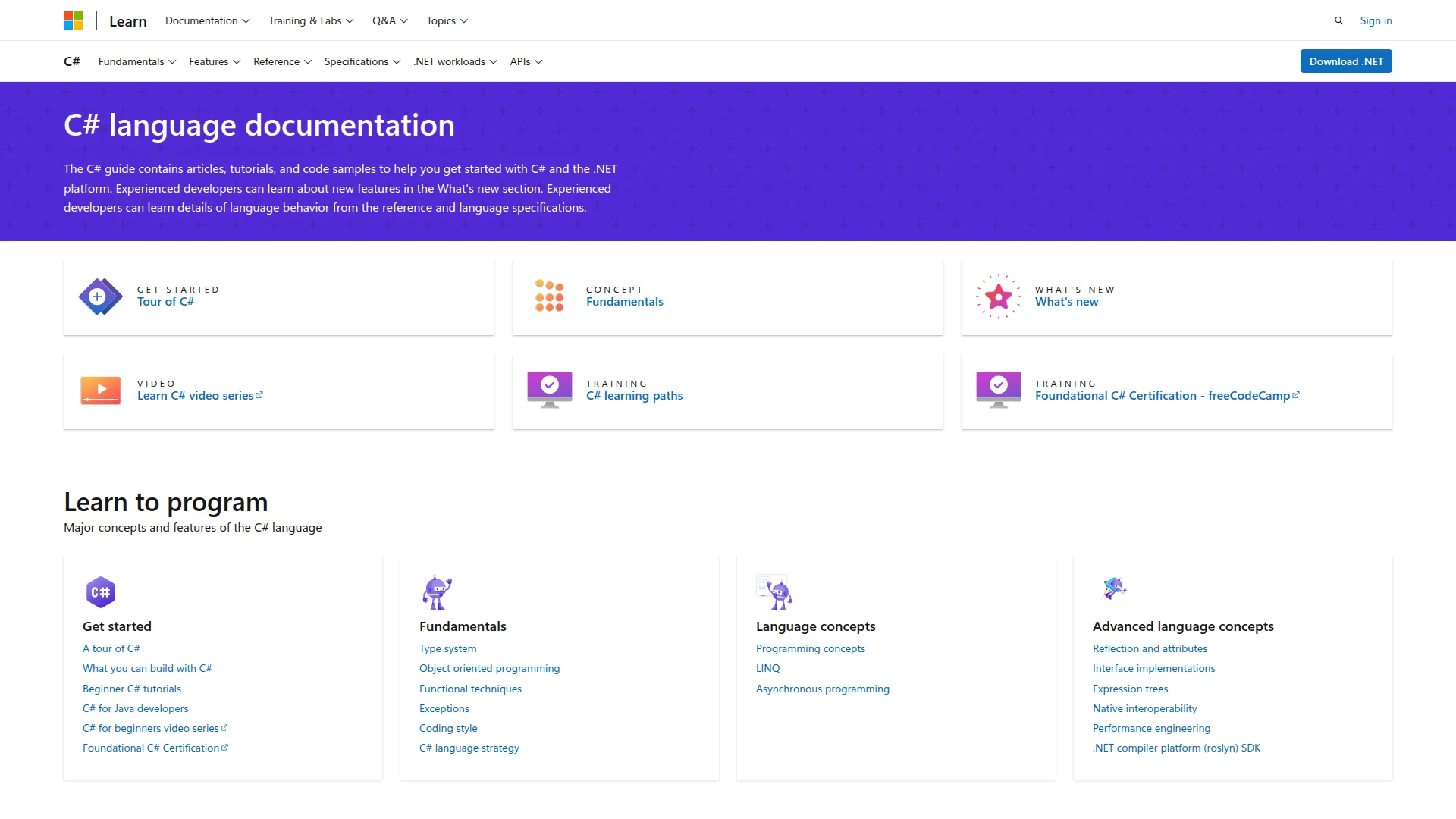Screen dimensions: 1456x819
Task: Open the Tour of C# card link
Action: pyautogui.click(x=165, y=302)
